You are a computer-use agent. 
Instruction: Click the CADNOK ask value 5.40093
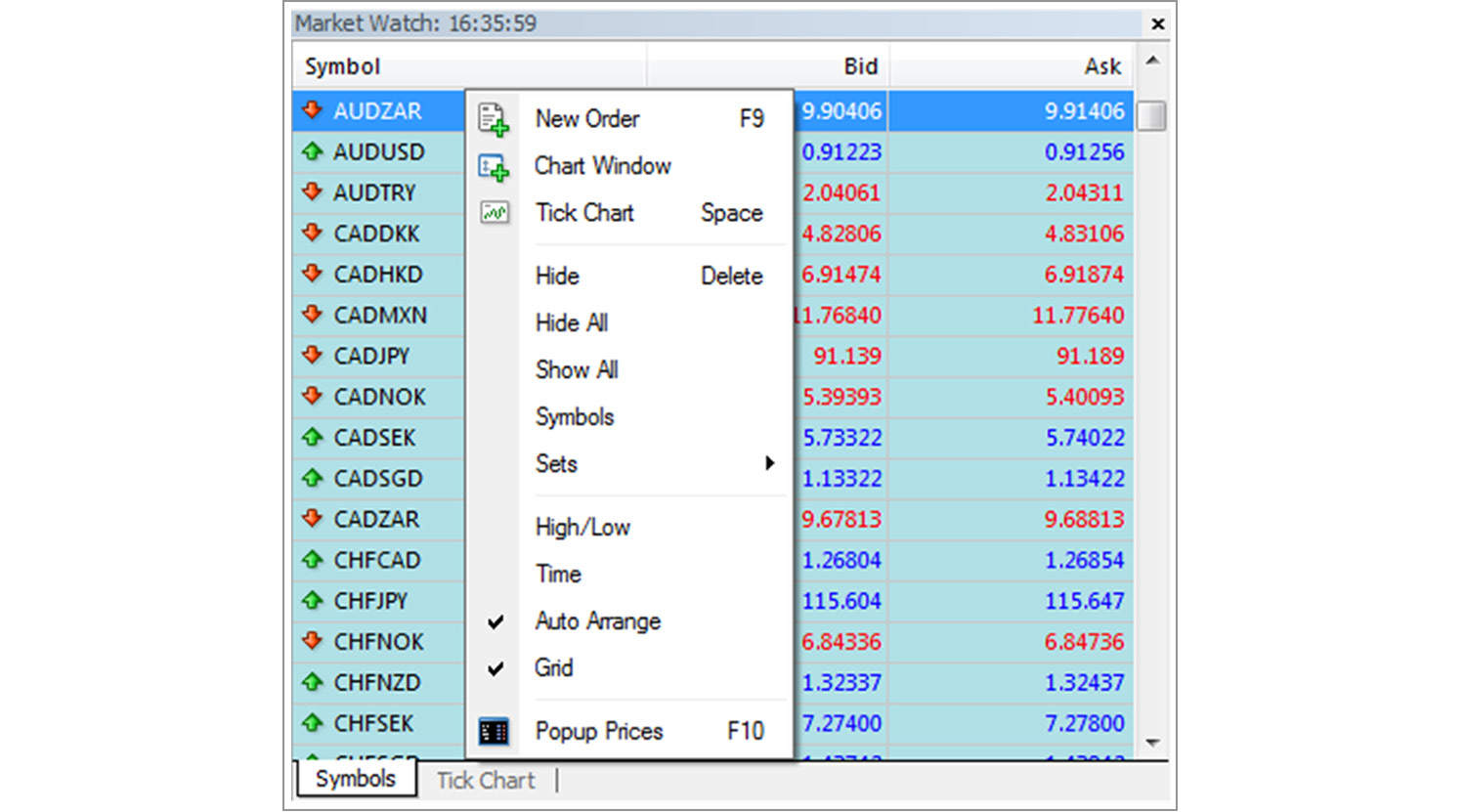pyautogui.click(x=1084, y=398)
